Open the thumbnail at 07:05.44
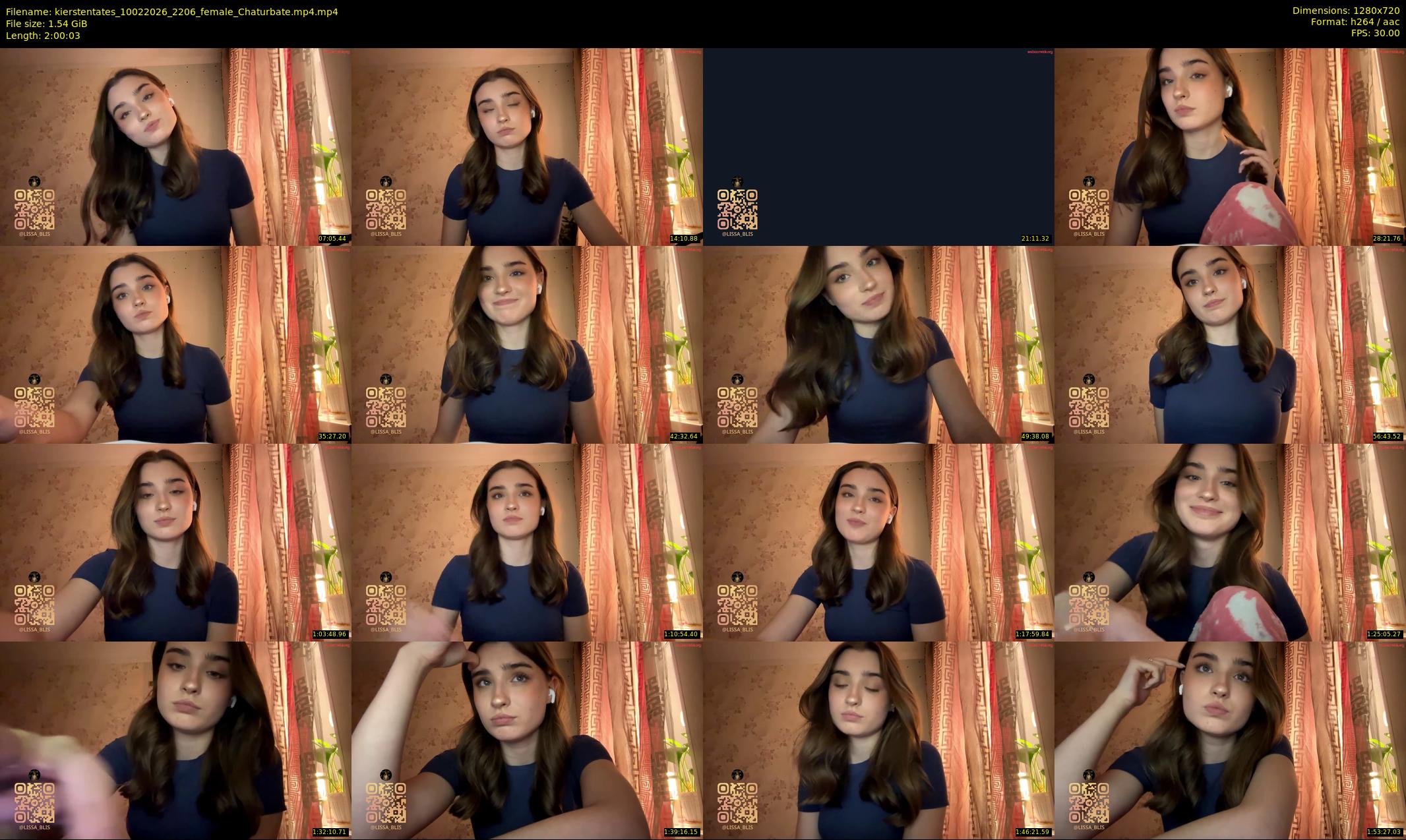The image size is (1406, 840). 175,146
